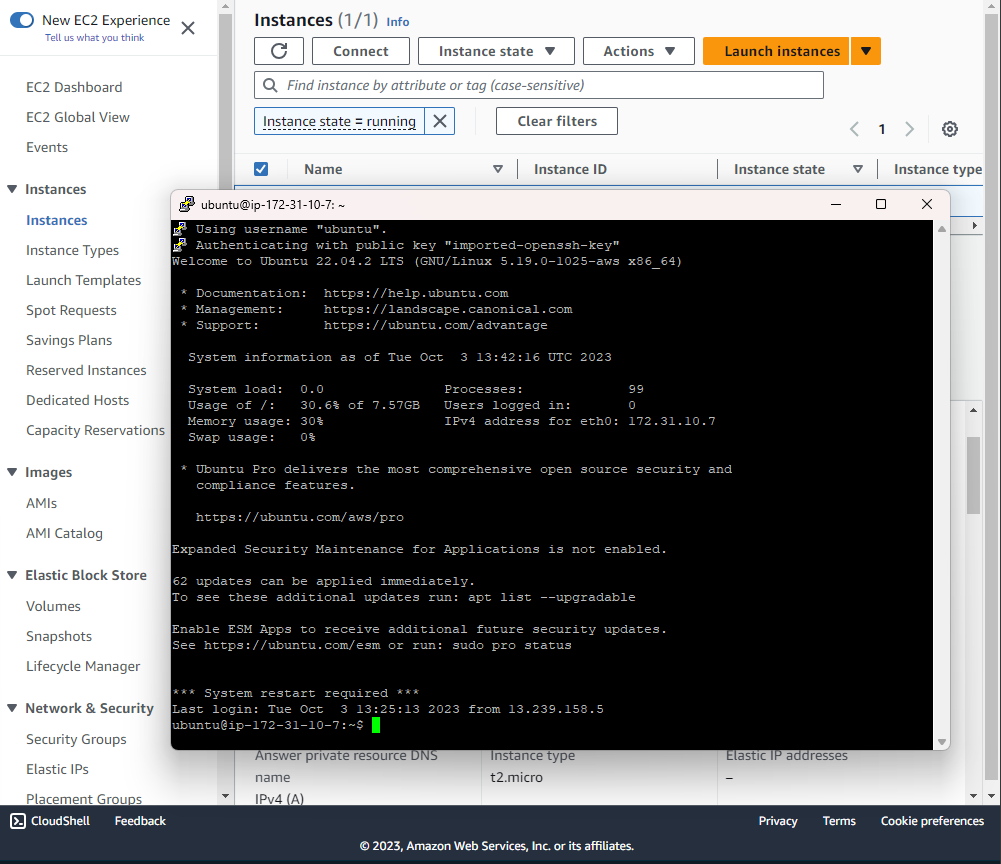The image size is (1001, 864).
Task: Sort by Name column arrow
Action: click(498, 169)
